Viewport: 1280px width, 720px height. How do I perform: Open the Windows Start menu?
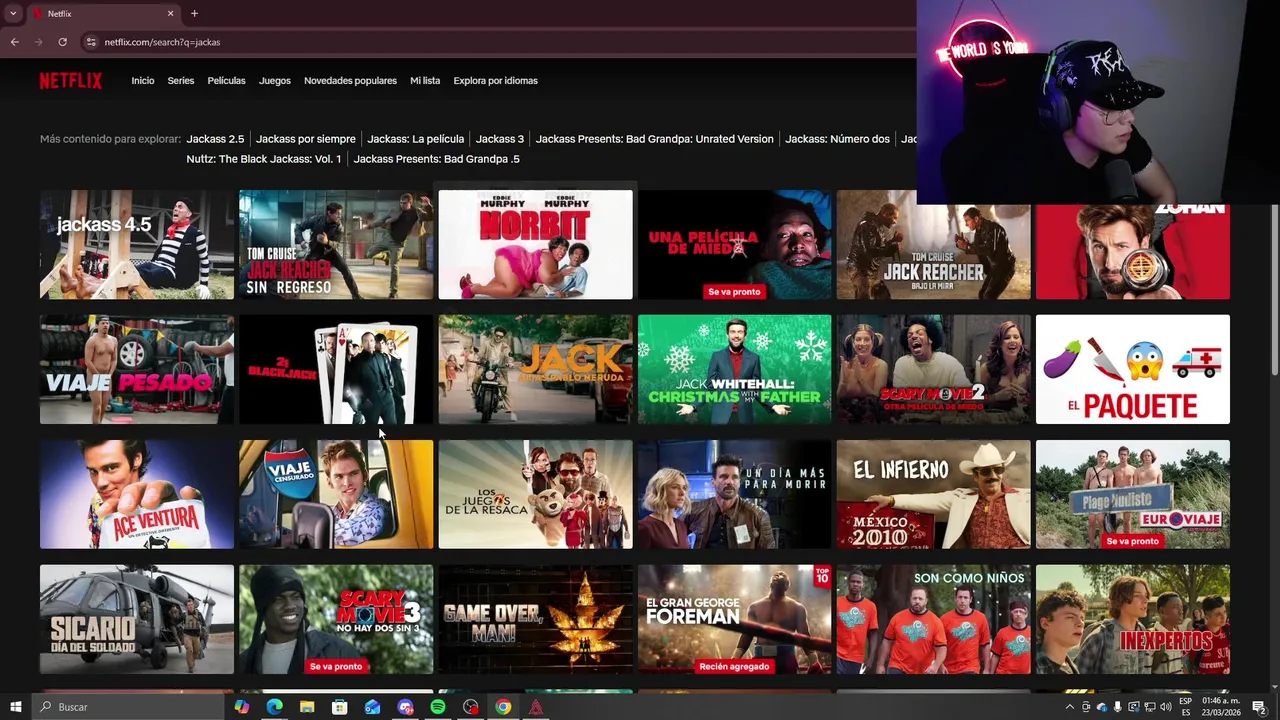(x=16, y=707)
